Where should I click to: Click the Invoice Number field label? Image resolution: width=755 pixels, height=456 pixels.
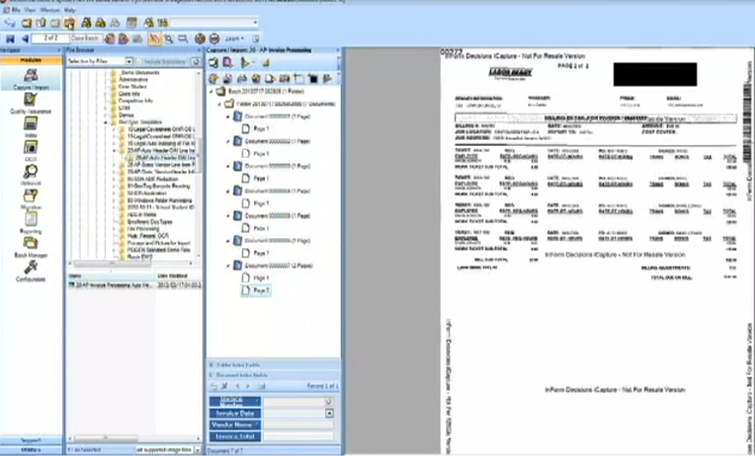(x=235, y=402)
